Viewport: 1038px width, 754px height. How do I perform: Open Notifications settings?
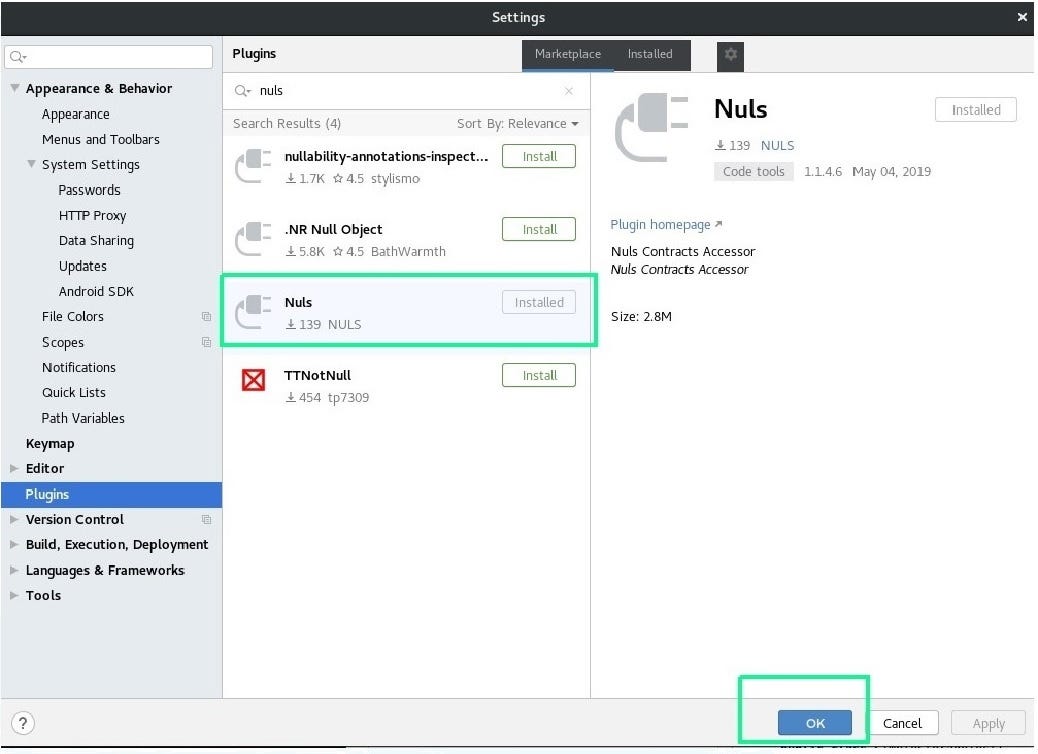(x=78, y=367)
